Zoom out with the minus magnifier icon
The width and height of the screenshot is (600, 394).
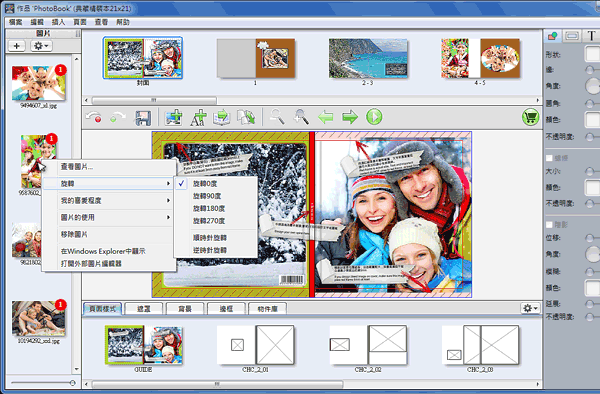[277, 117]
